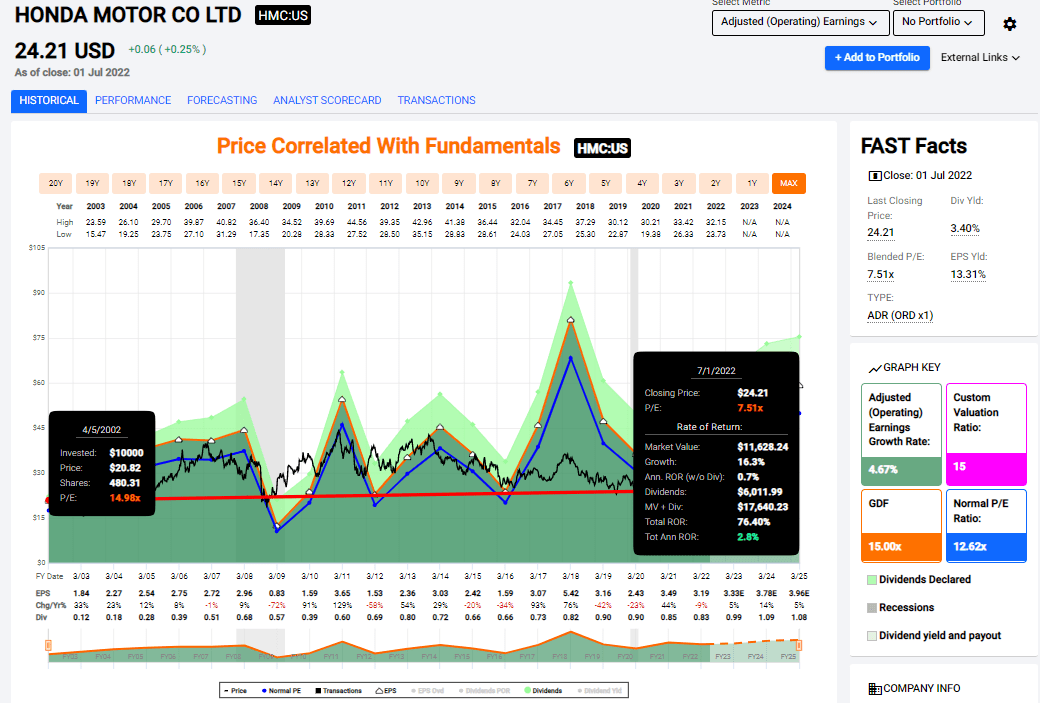Select the 20Y time range button

56,184
